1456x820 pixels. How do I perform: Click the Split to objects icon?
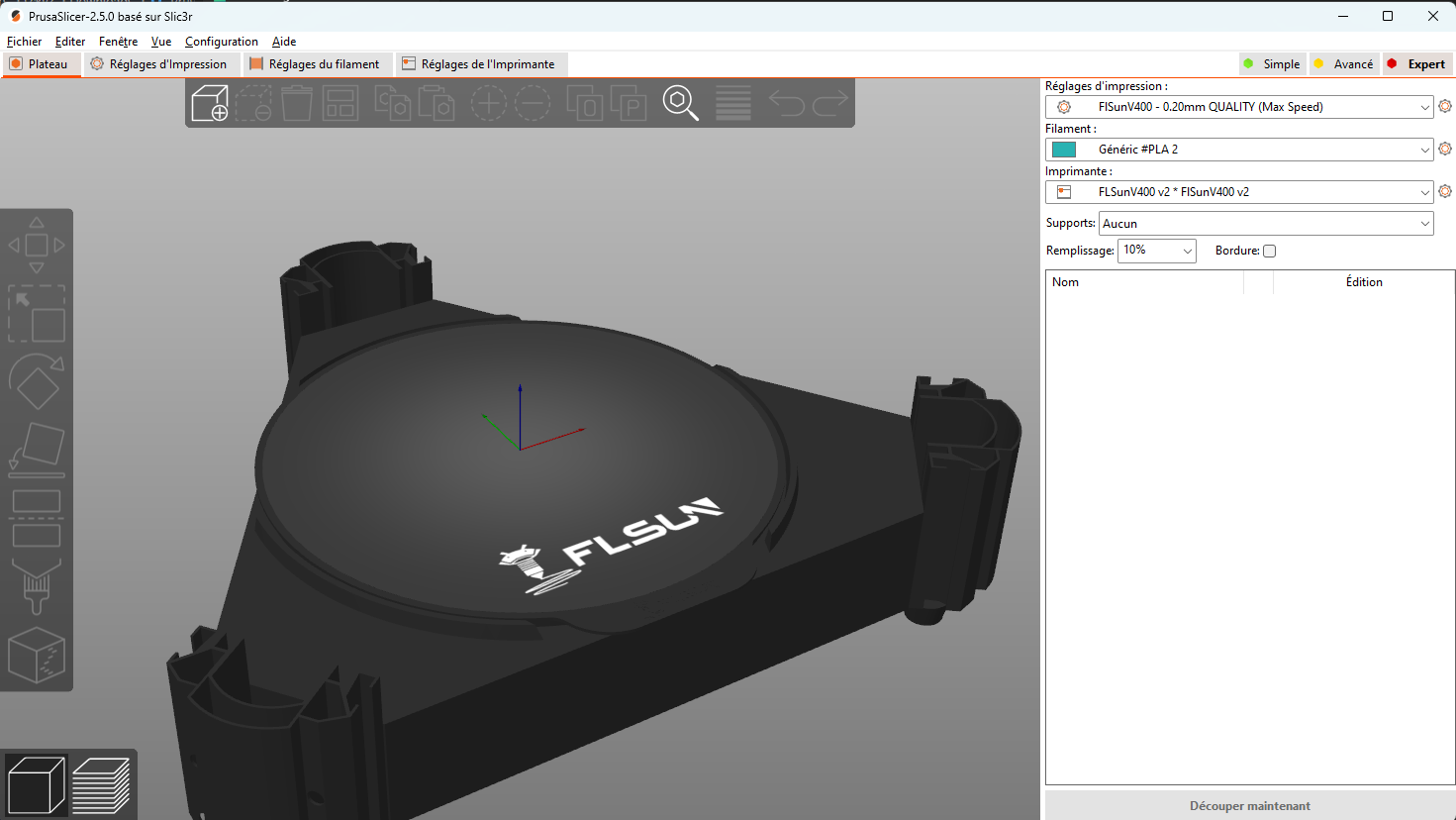[x=584, y=103]
